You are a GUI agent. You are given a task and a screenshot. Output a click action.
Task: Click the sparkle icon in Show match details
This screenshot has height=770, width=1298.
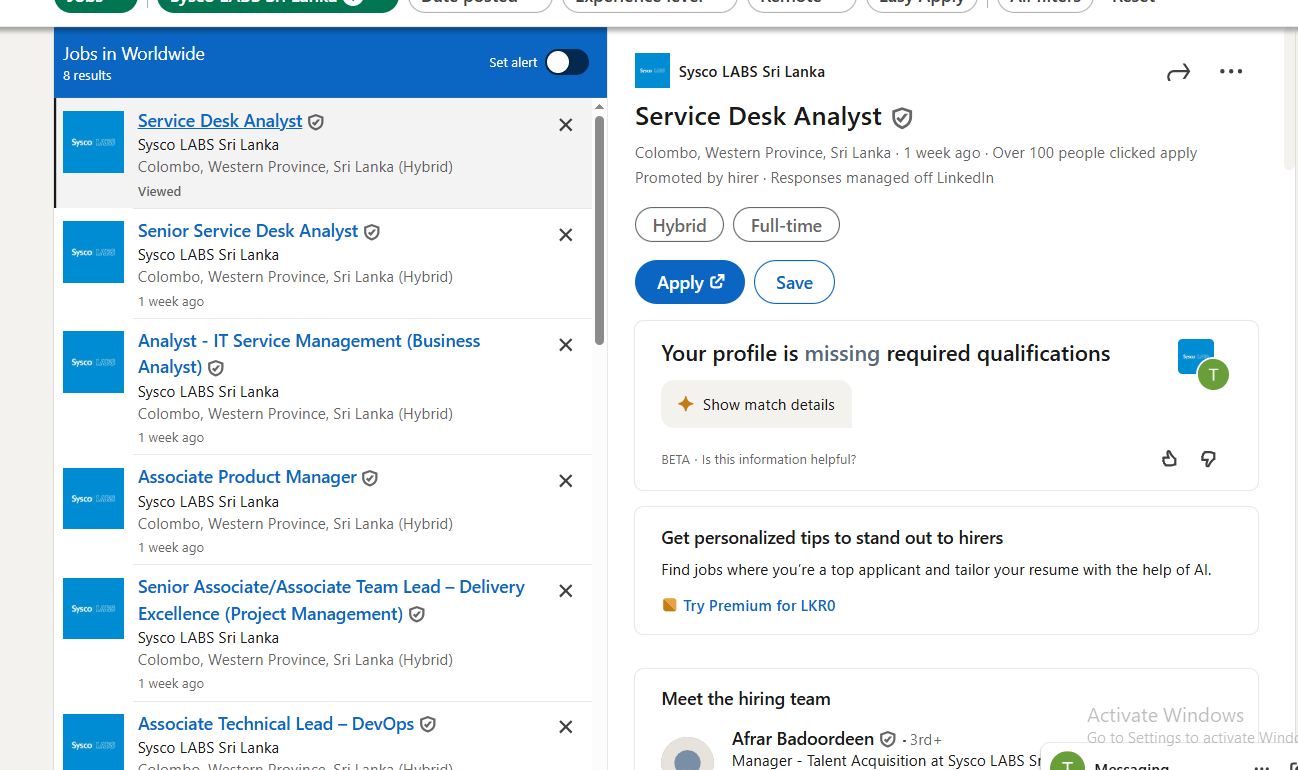point(686,404)
